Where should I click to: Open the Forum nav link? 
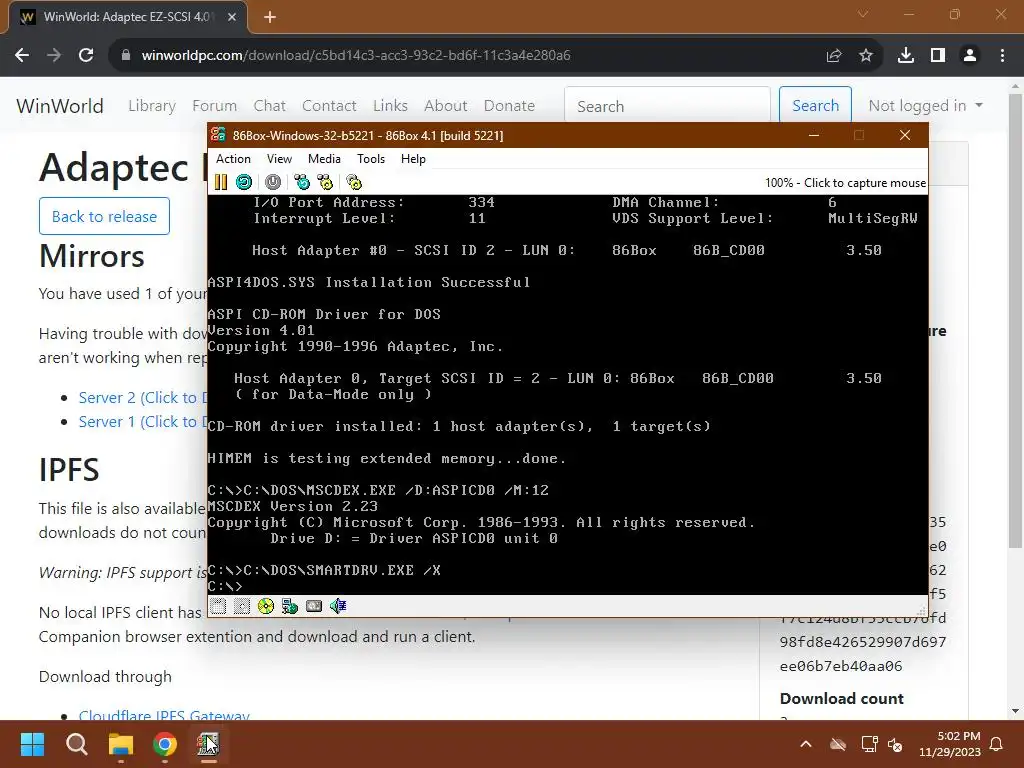click(214, 106)
